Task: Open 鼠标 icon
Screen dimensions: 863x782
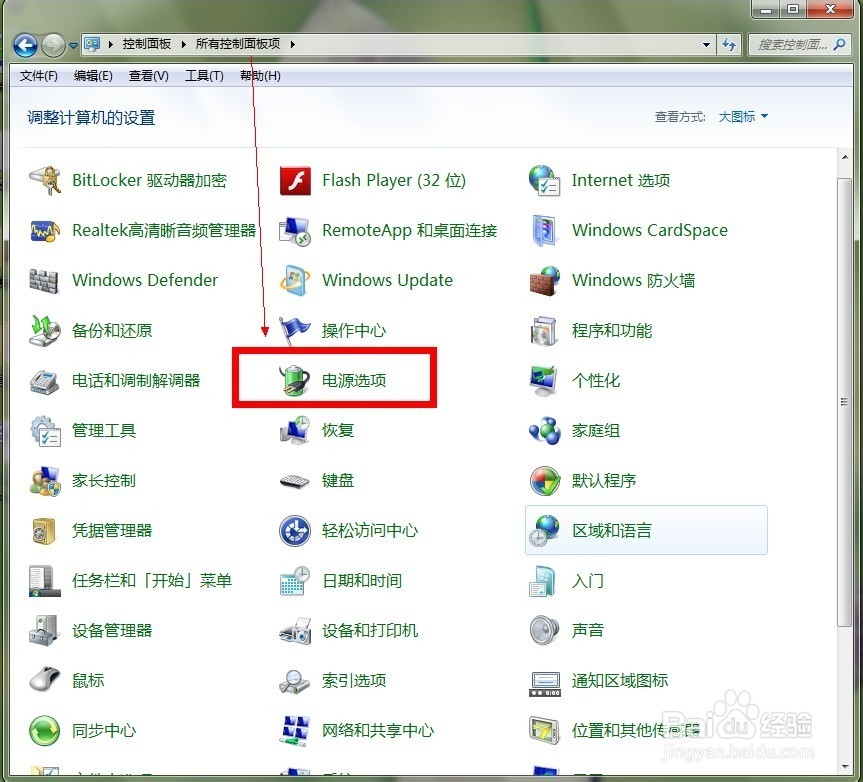Action: pyautogui.click(x=45, y=679)
